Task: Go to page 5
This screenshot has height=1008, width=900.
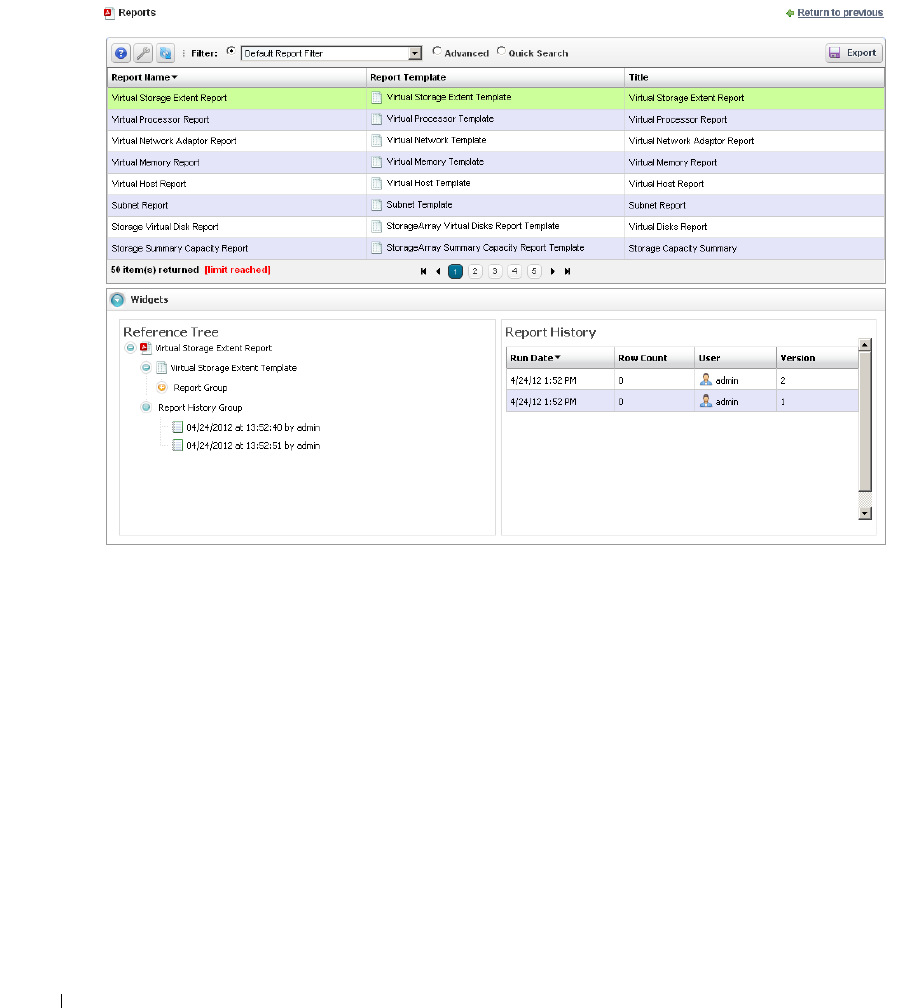Action: click(x=534, y=271)
